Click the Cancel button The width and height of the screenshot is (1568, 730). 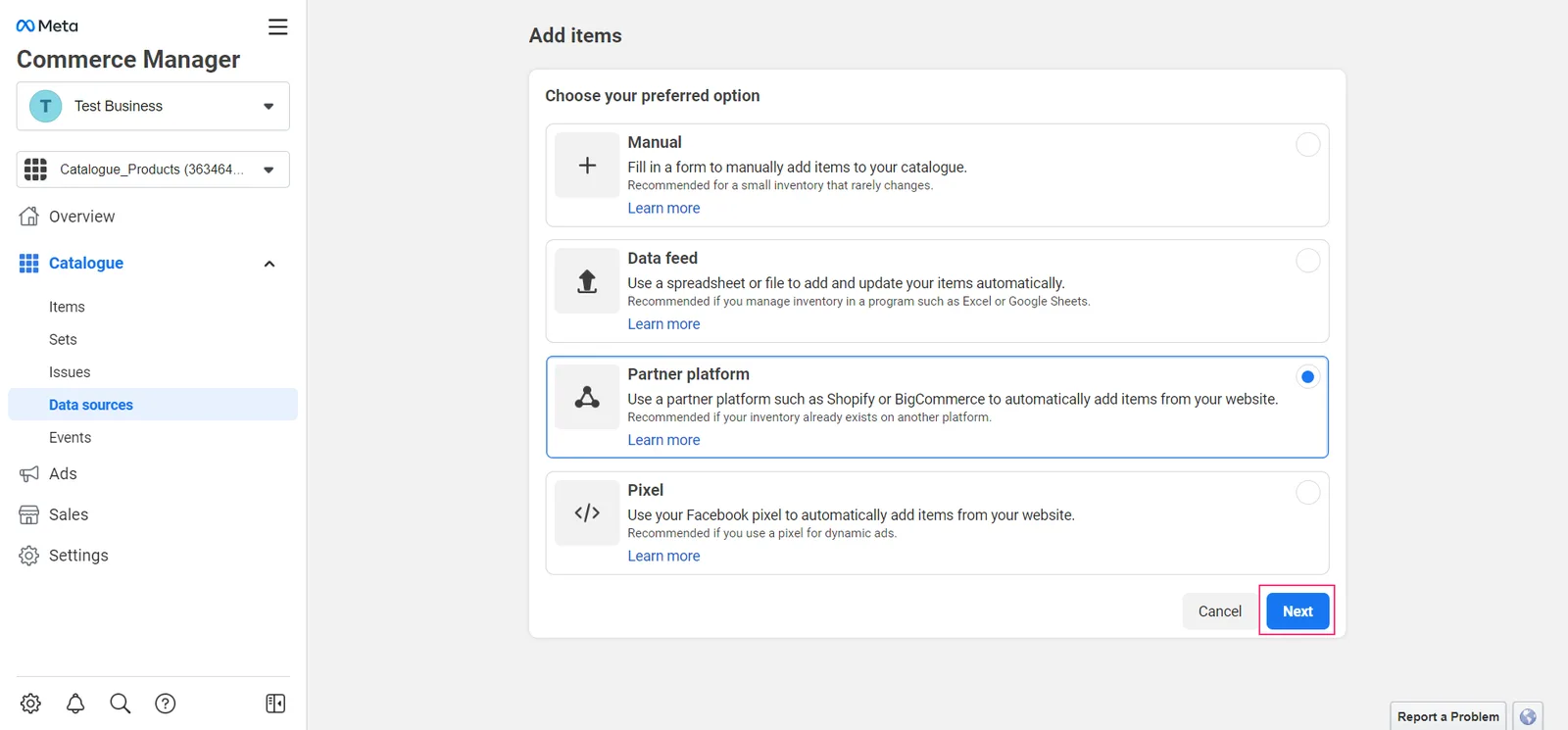1219,611
